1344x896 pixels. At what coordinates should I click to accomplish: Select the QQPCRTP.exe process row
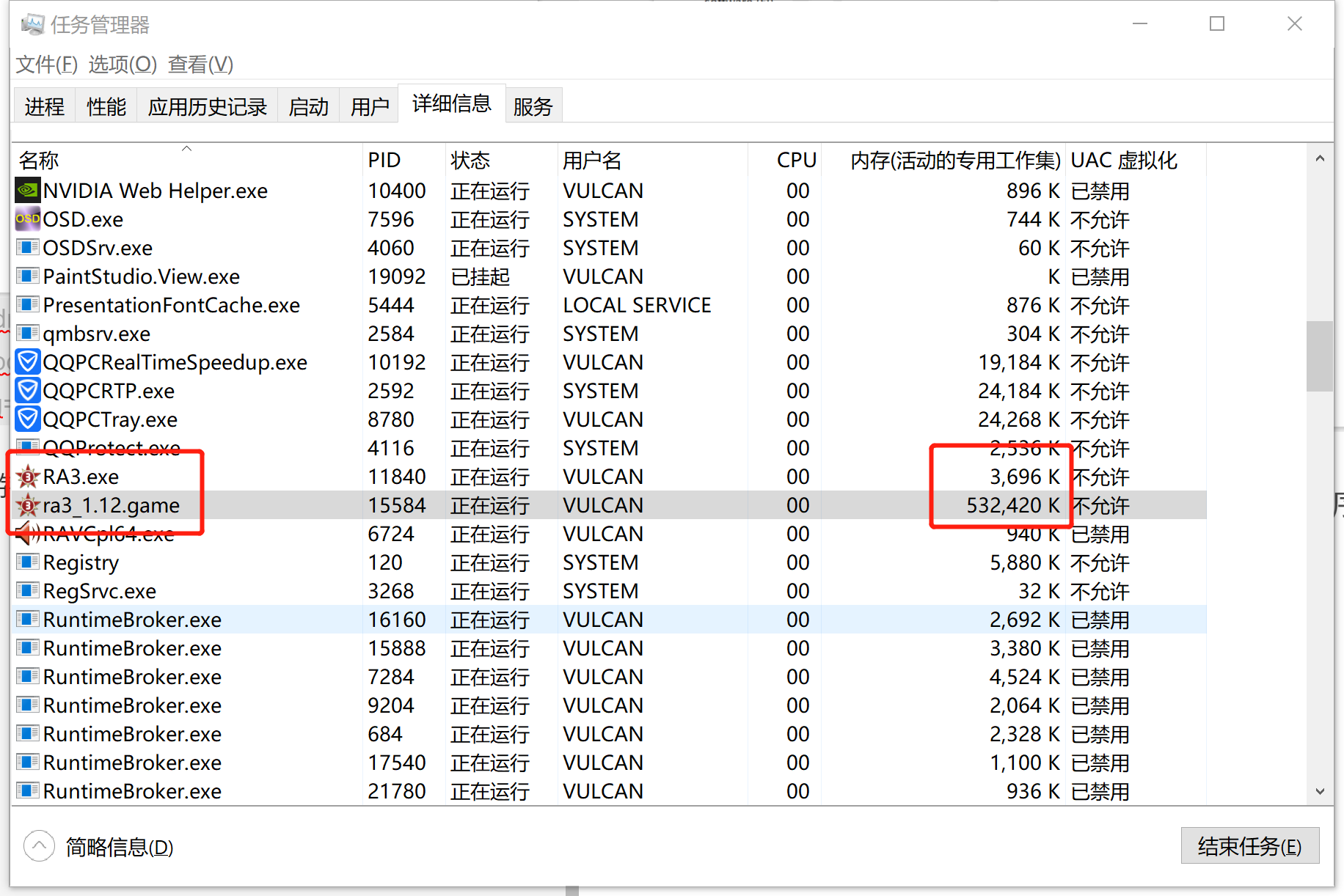click(293, 390)
